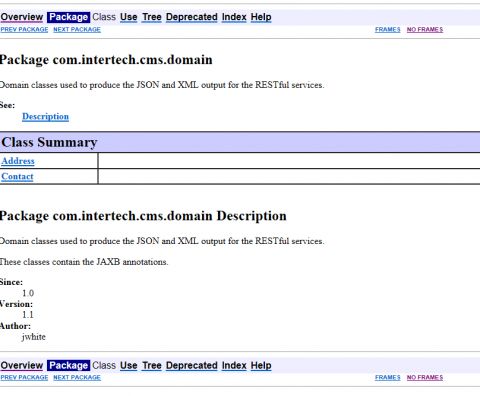Click the Class Summary table heading
This screenshot has height=396, width=480.
(x=49, y=142)
